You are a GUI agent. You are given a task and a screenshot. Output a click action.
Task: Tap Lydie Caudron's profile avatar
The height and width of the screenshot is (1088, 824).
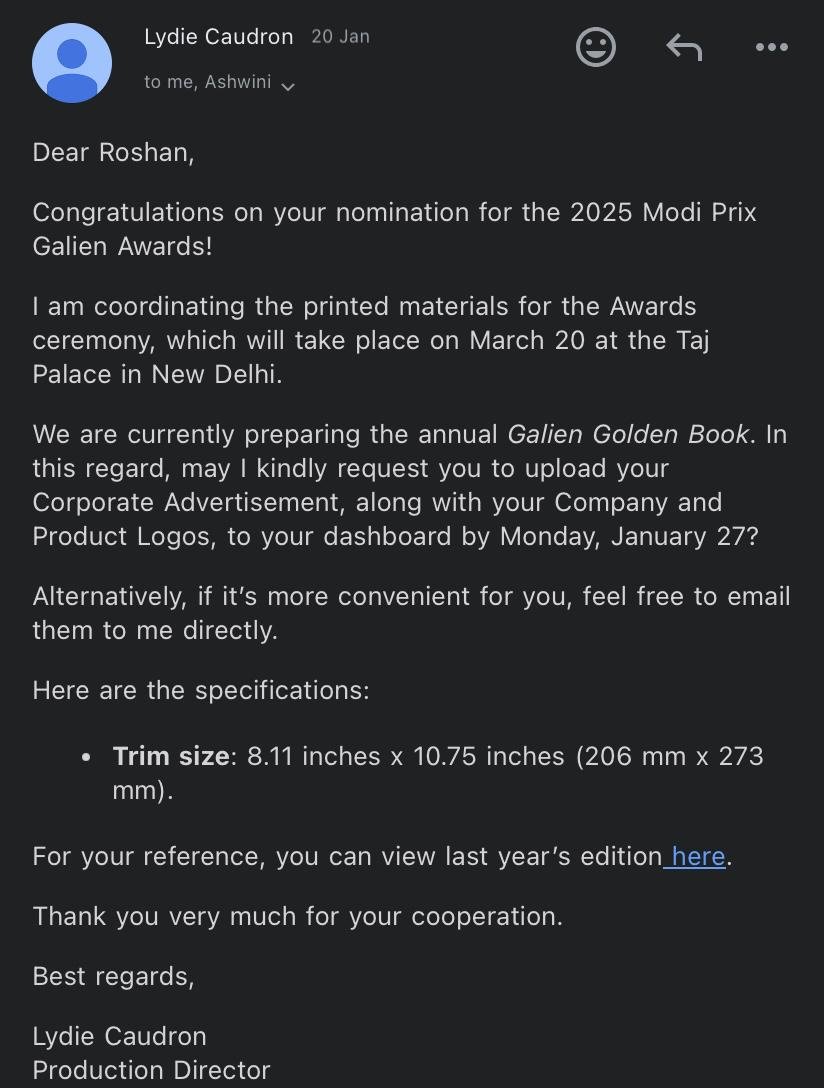pos(72,63)
